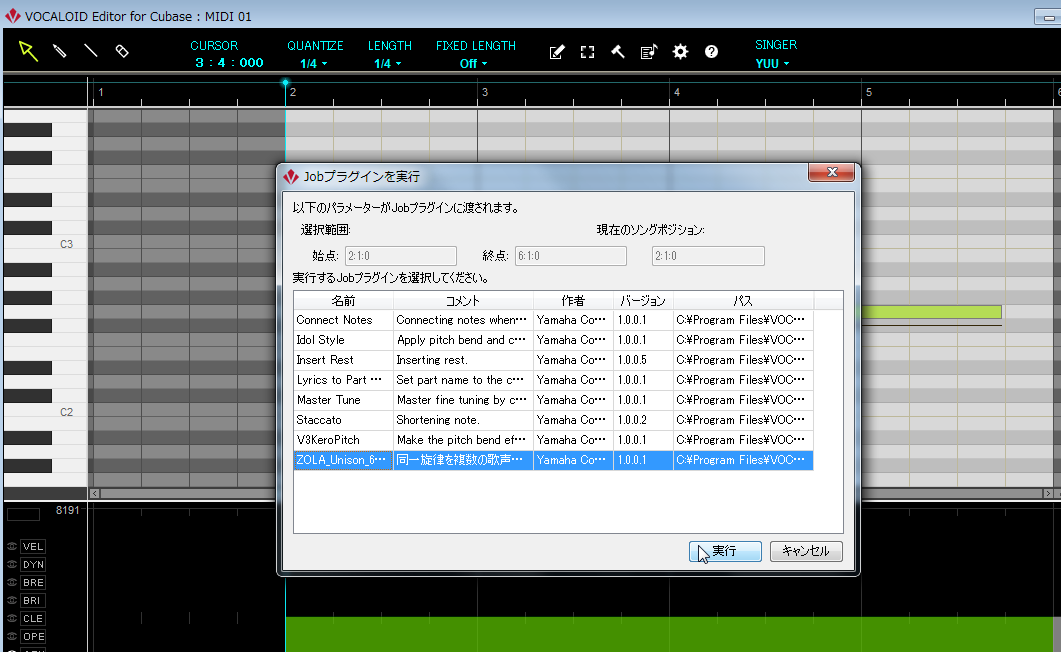Click measure 5 on the ruler
Image resolution: width=1061 pixels, height=652 pixels.
(x=869, y=93)
